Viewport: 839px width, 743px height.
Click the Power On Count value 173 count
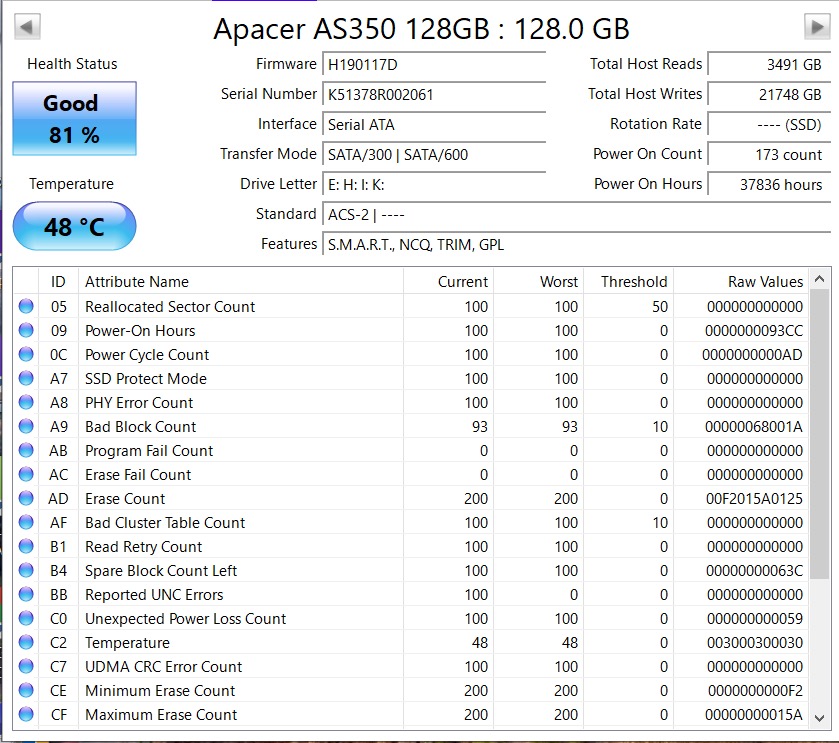(x=769, y=155)
